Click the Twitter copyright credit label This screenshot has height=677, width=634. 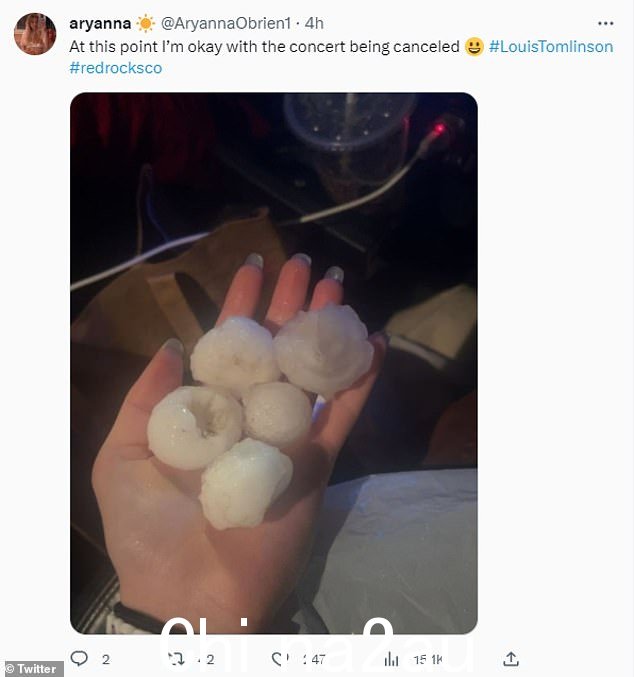(32, 669)
